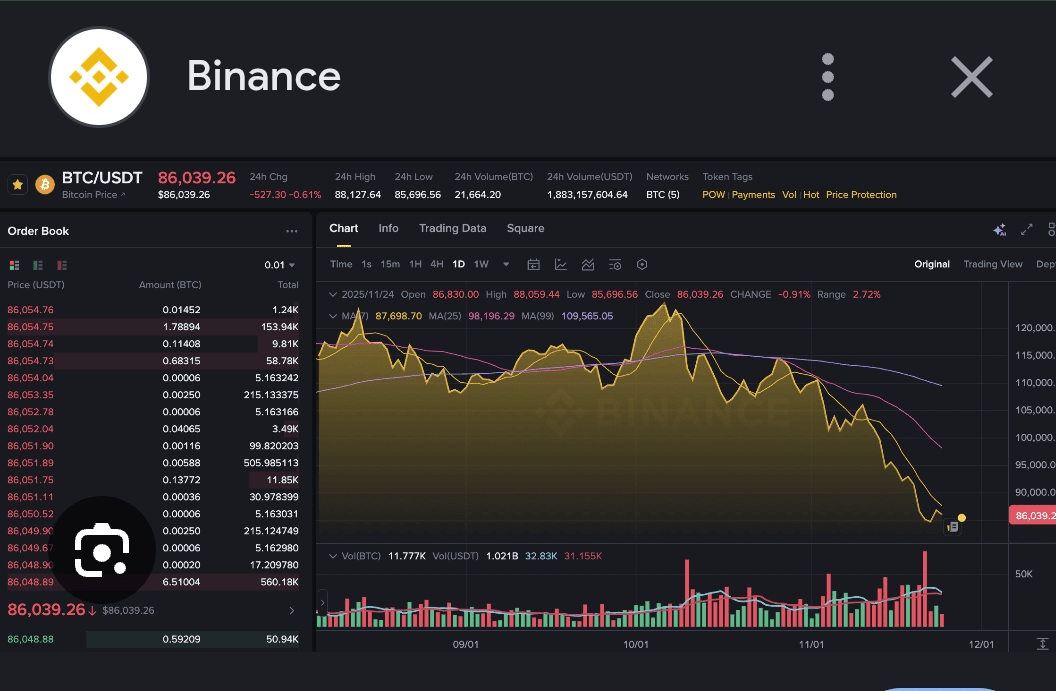Image resolution: width=1056 pixels, height=691 pixels.
Task: Switch to Original chart view
Action: coord(932,264)
